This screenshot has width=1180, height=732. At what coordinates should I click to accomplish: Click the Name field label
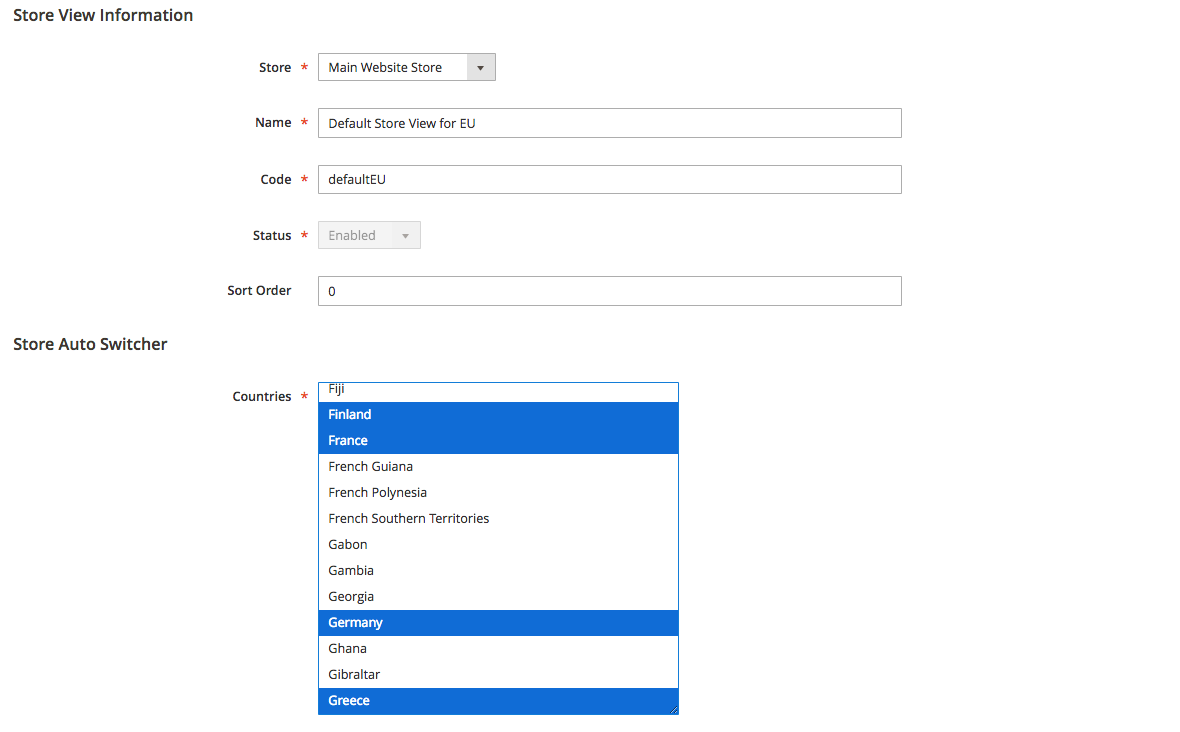point(273,123)
